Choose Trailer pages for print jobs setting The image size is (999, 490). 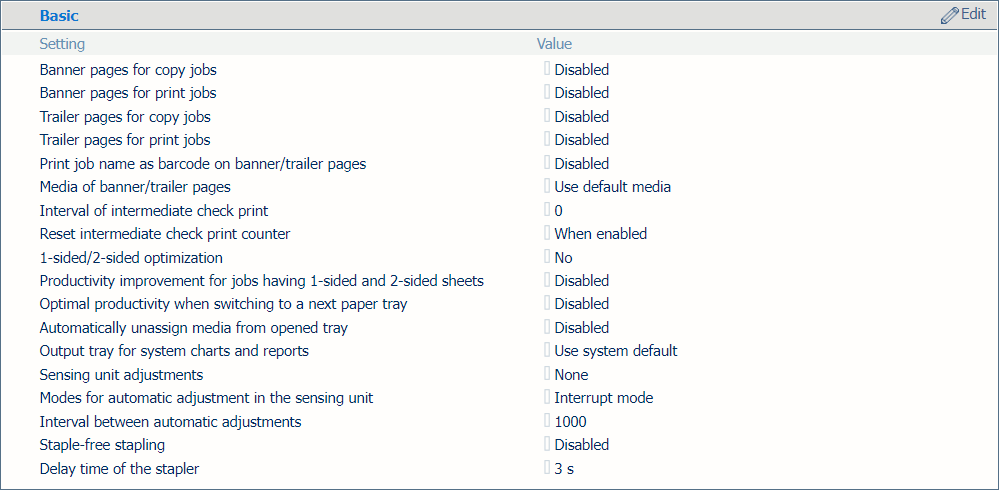coord(125,140)
